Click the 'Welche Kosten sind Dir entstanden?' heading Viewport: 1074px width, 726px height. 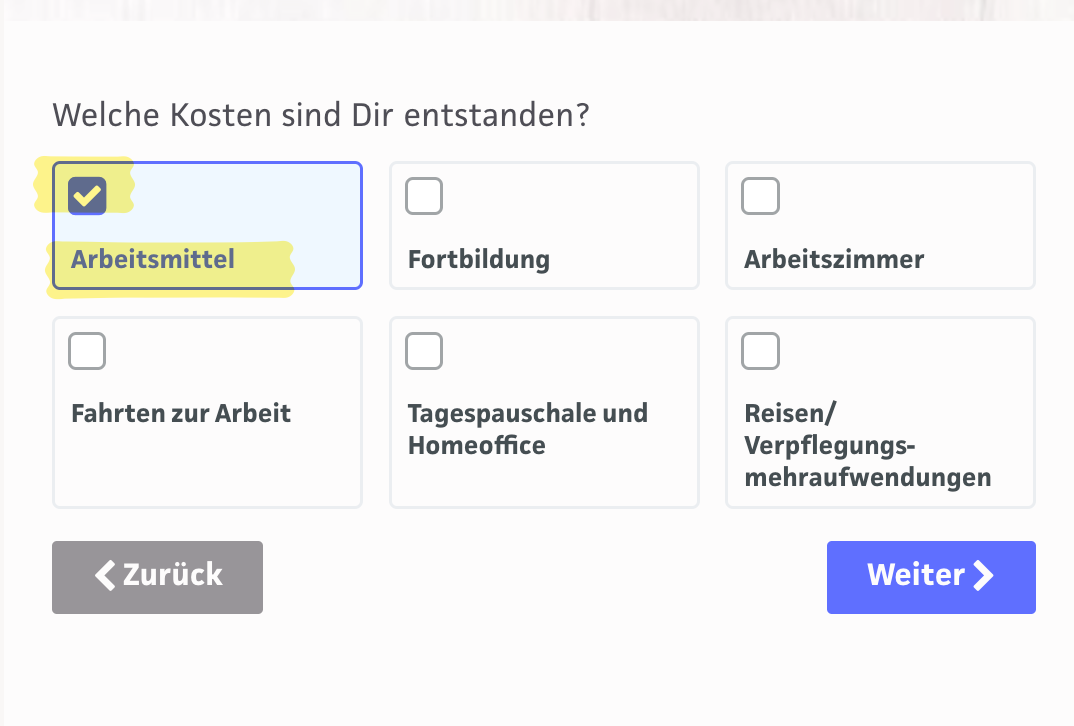point(321,115)
